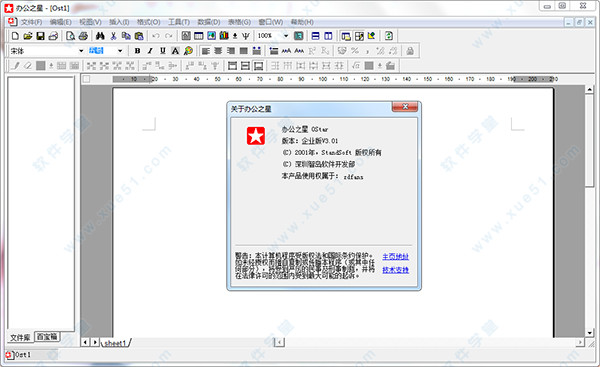Open the 帮助(H) menu
Viewport: 600px width, 367px height.
click(x=302, y=22)
